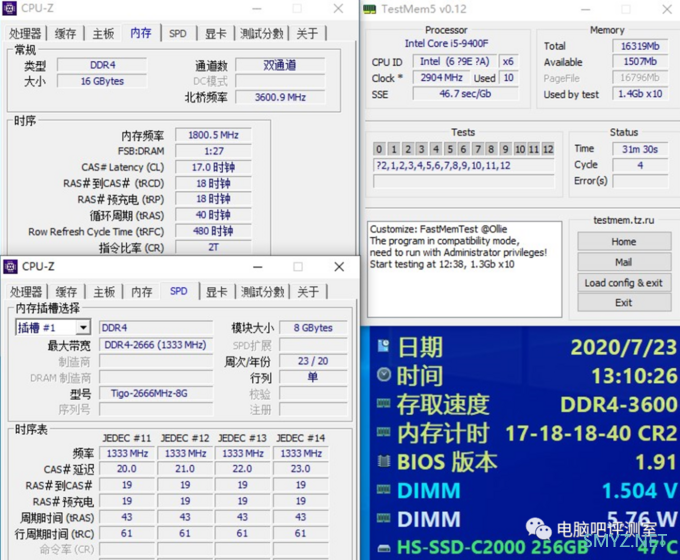The height and width of the screenshot is (560, 680).
Task: Open the 处理器 tab in lower CPU-Z window
Action: coord(26,291)
